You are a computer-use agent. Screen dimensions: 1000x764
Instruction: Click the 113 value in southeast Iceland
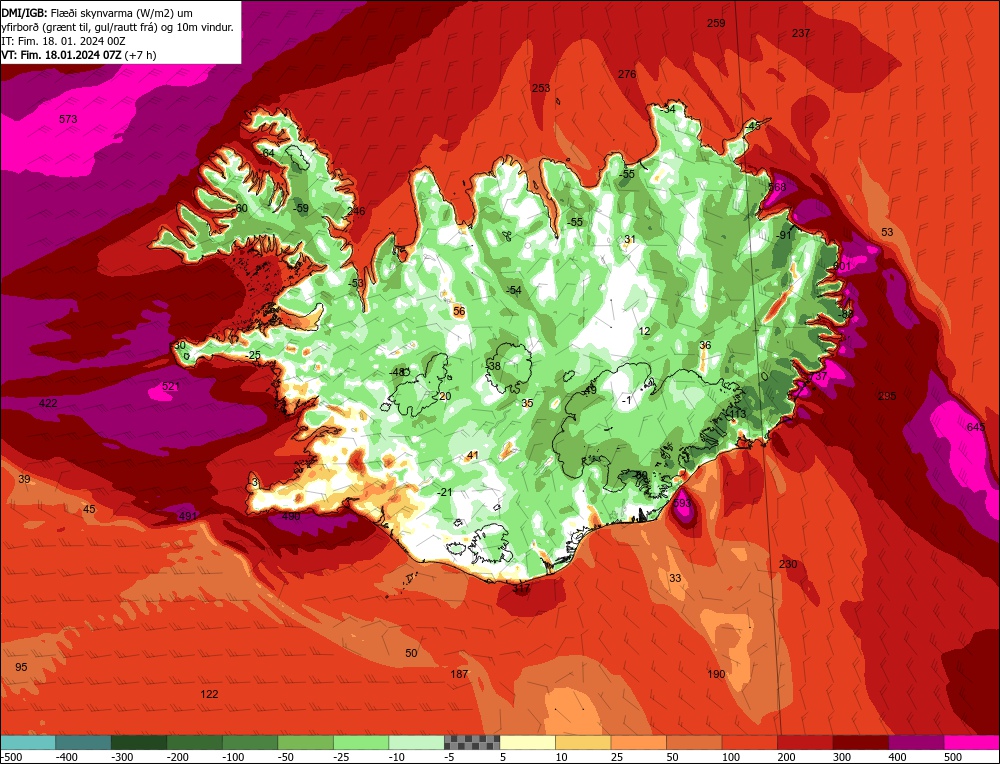tap(737, 414)
